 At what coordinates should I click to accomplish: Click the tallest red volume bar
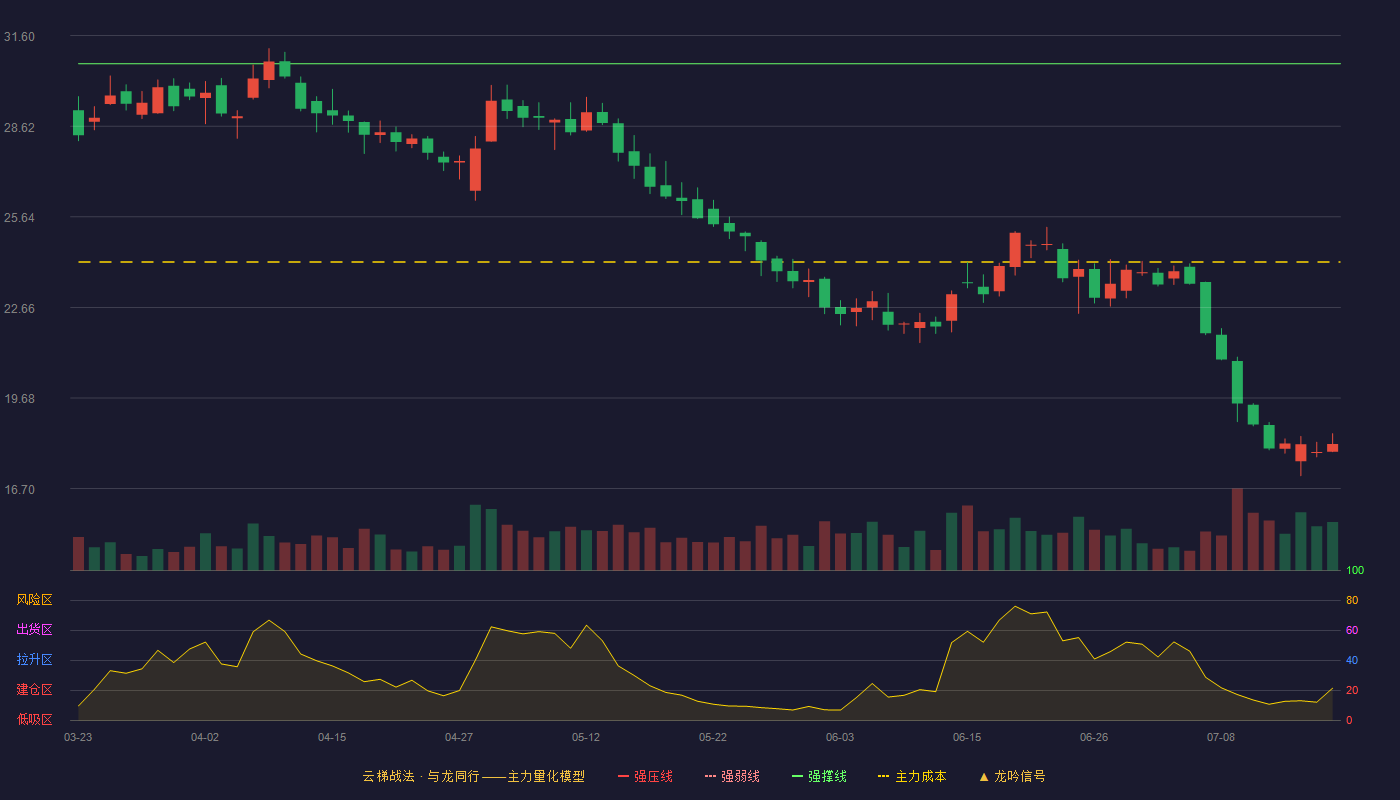[1237, 529]
